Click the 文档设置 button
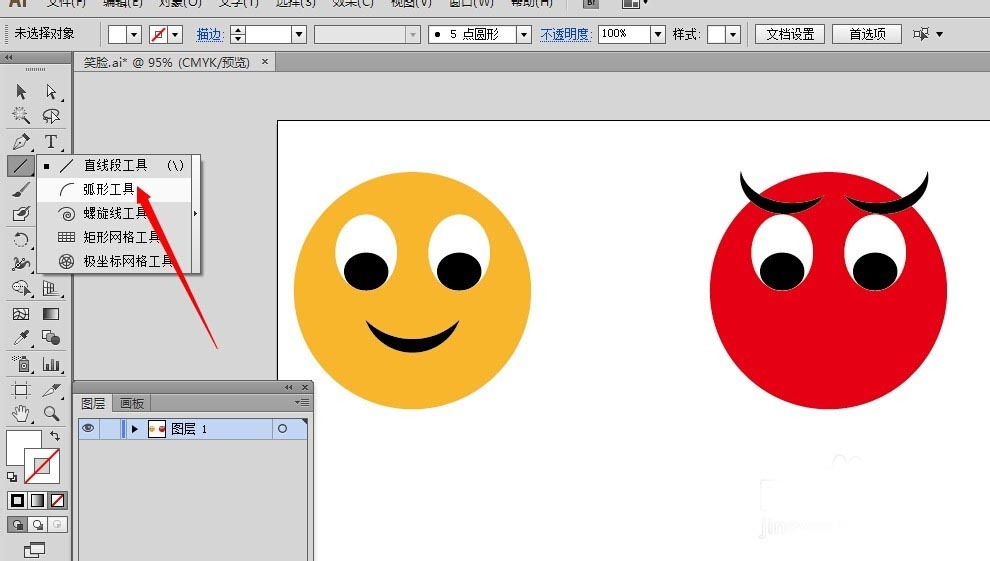This screenshot has width=990, height=561. point(790,34)
